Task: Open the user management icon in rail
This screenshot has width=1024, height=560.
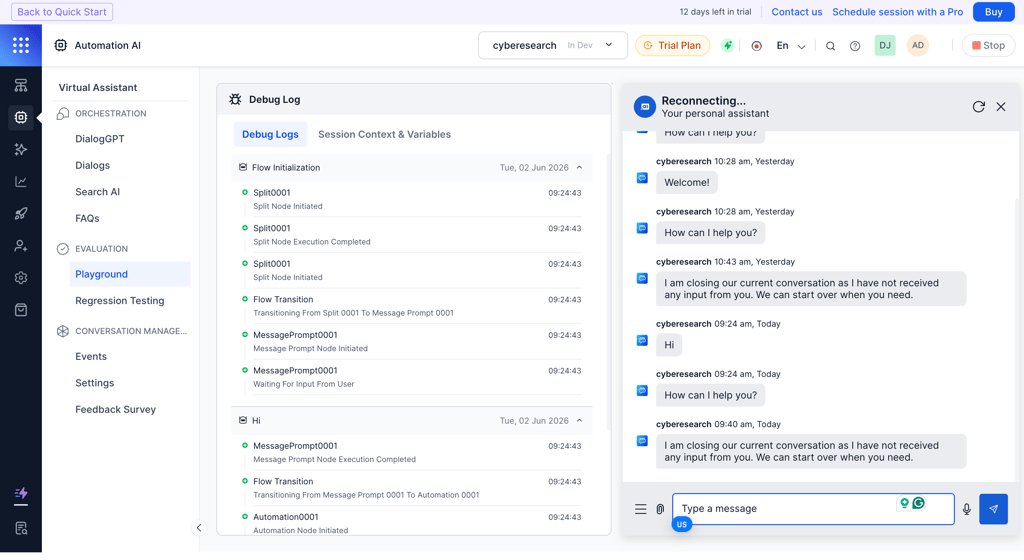Action: [21, 245]
